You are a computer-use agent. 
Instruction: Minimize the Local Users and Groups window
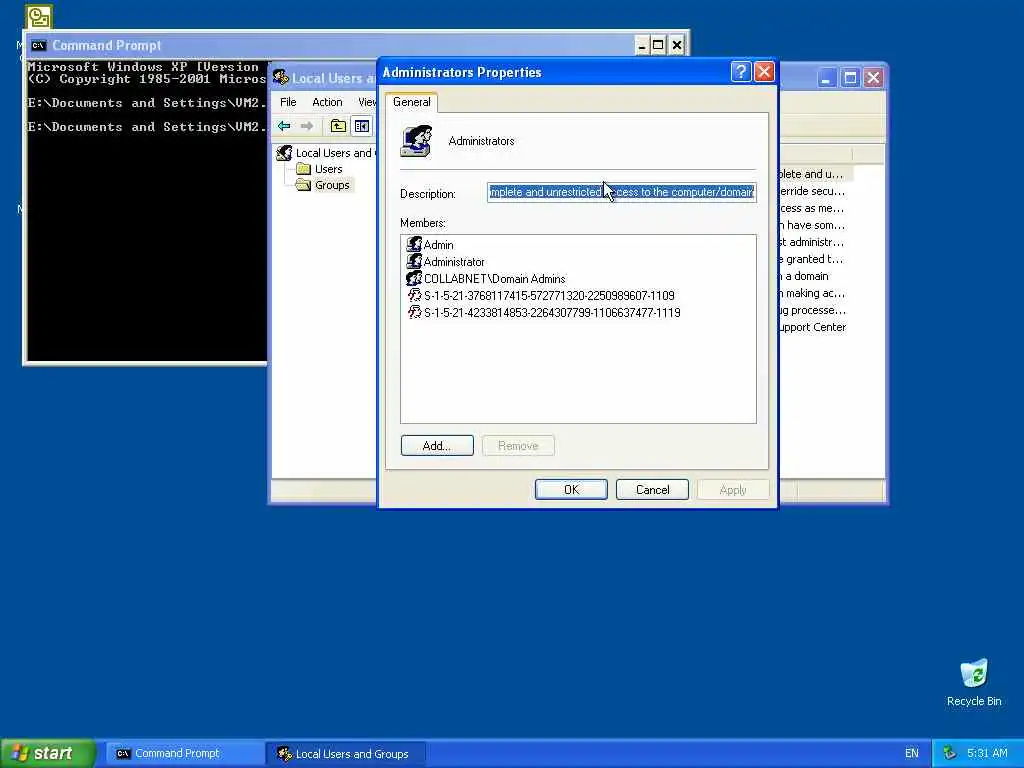[x=826, y=78]
